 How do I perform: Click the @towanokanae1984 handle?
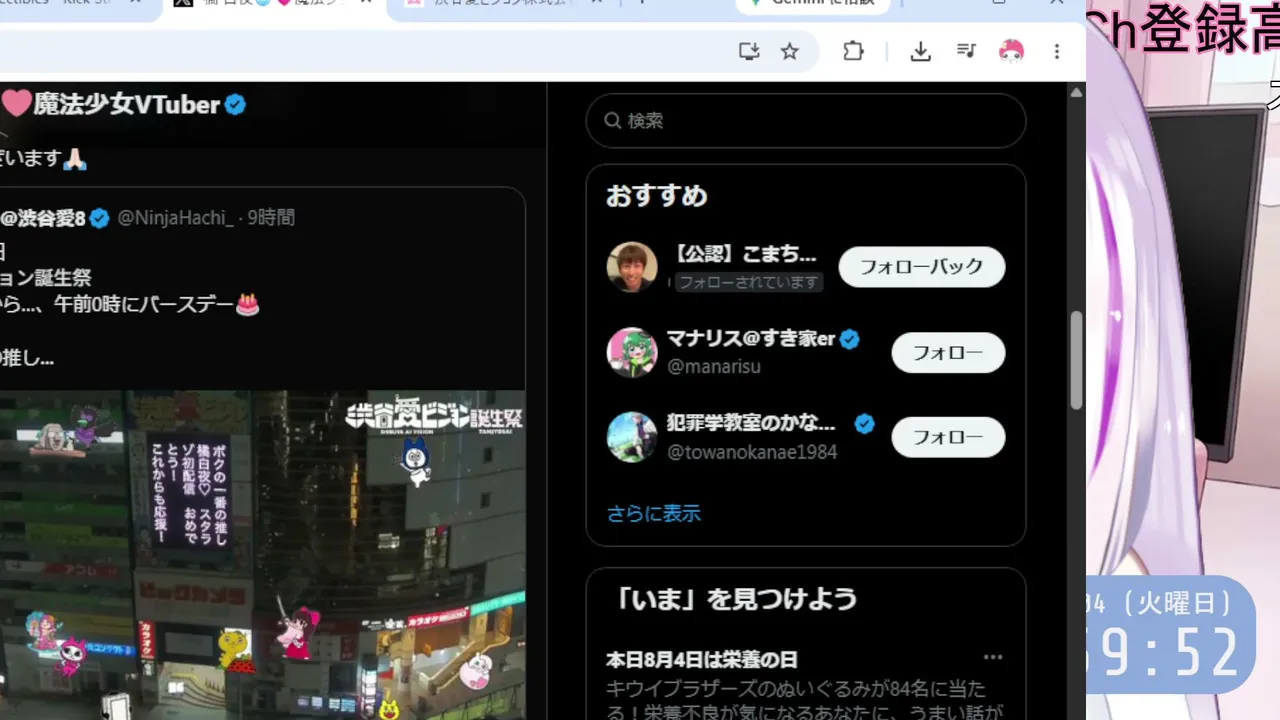[x=752, y=452]
